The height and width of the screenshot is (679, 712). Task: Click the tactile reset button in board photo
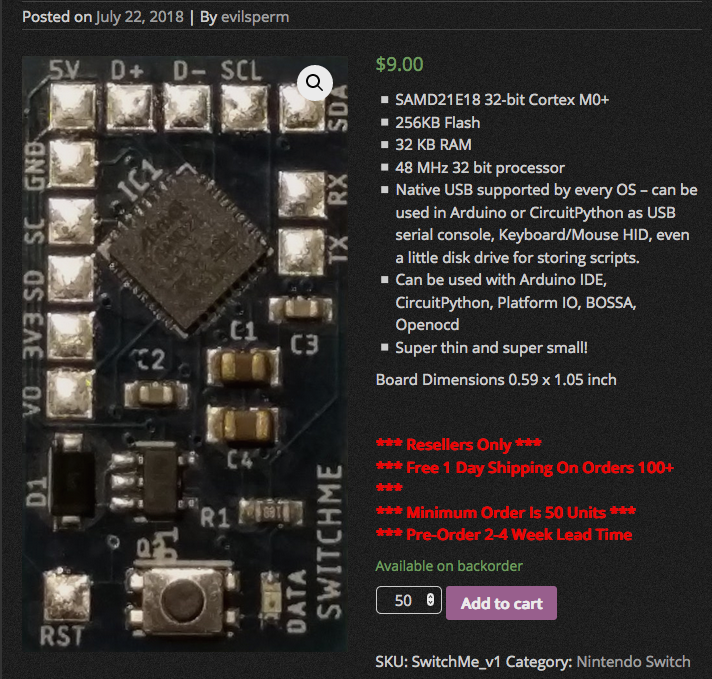tap(182, 600)
